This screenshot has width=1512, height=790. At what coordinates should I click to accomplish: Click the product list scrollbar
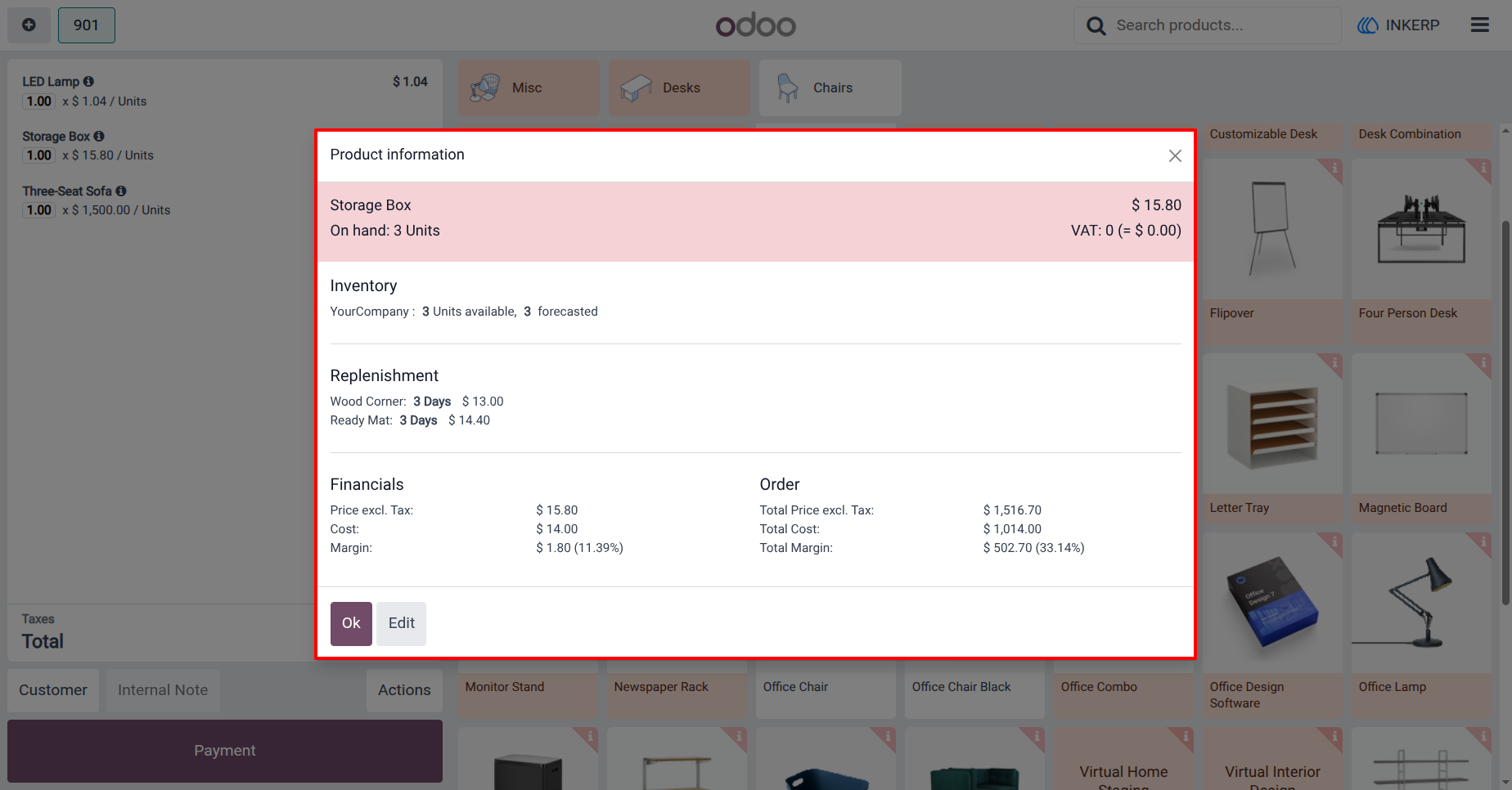1505,413
